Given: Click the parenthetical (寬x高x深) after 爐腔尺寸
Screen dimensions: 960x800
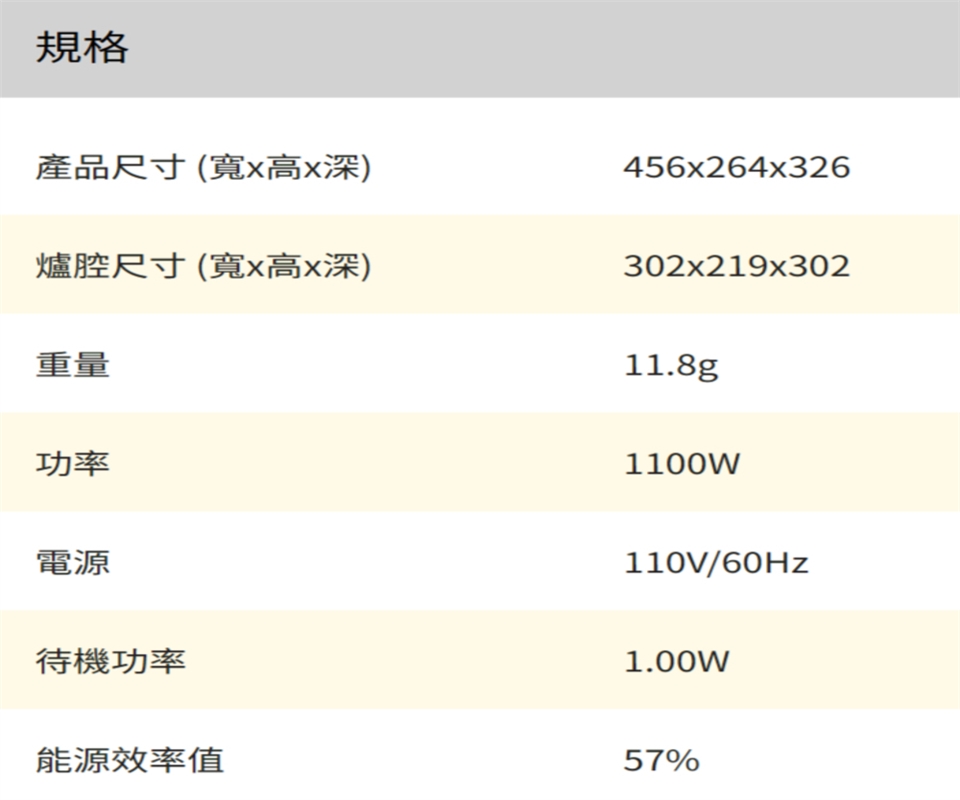Looking at the screenshot, I should click(284, 266).
